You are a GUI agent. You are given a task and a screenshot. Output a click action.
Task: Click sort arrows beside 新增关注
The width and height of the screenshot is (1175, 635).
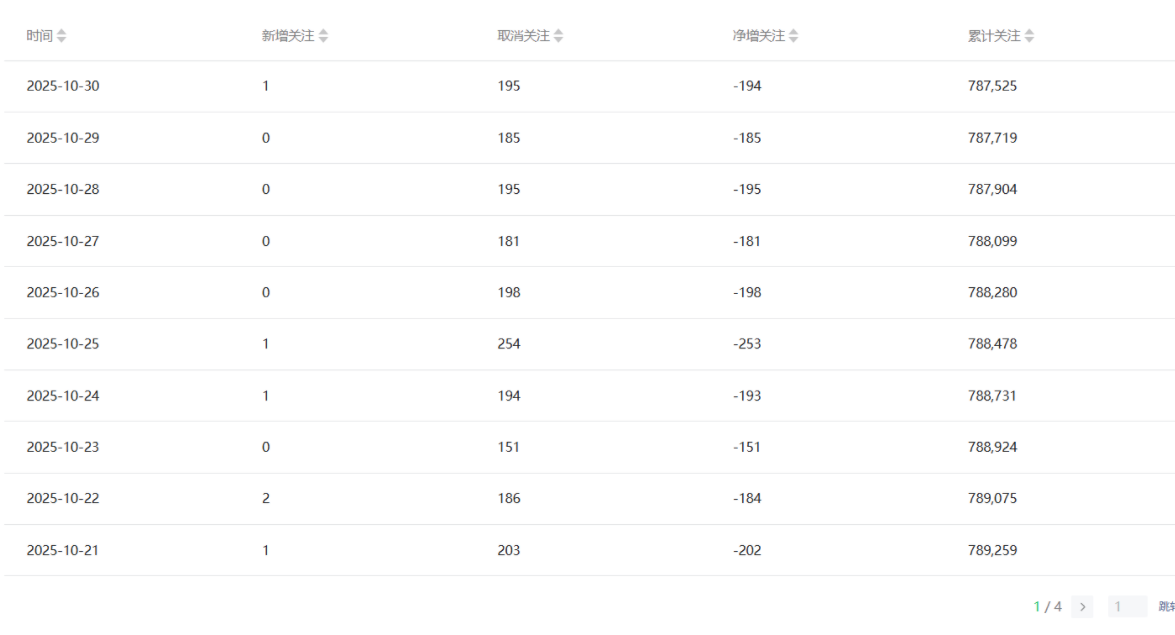pos(323,36)
